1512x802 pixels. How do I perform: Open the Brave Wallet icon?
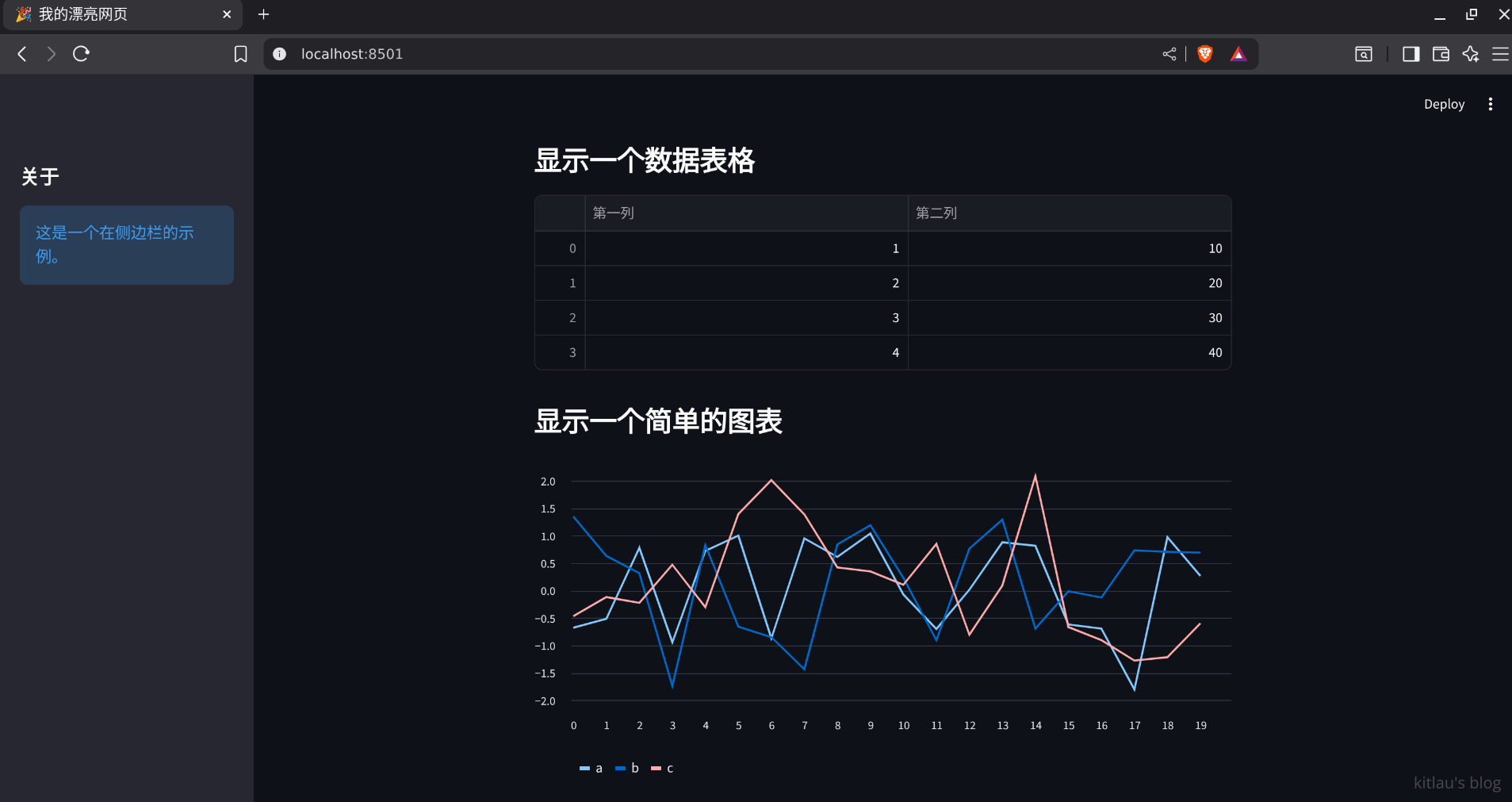(1441, 54)
